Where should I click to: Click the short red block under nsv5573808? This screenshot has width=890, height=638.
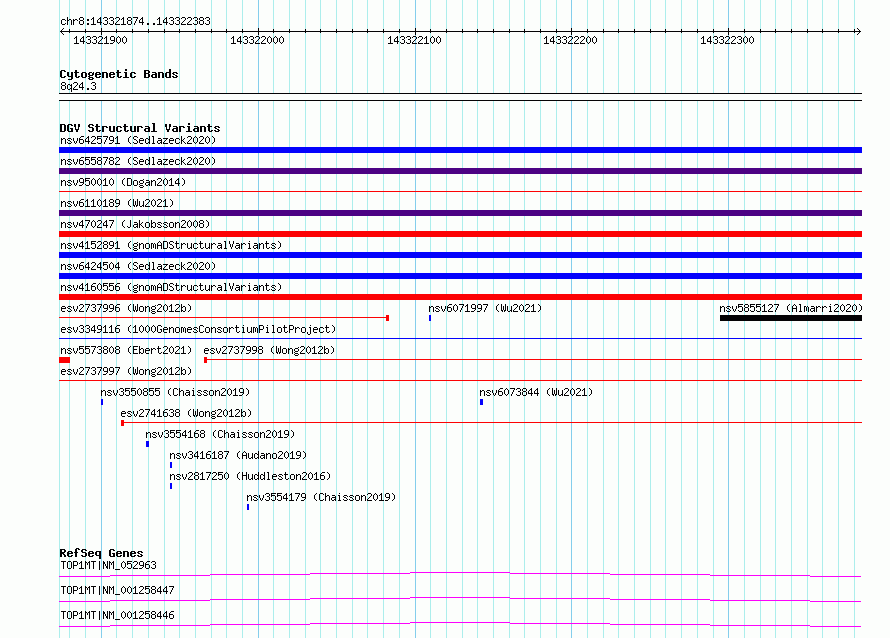[x=65, y=360]
